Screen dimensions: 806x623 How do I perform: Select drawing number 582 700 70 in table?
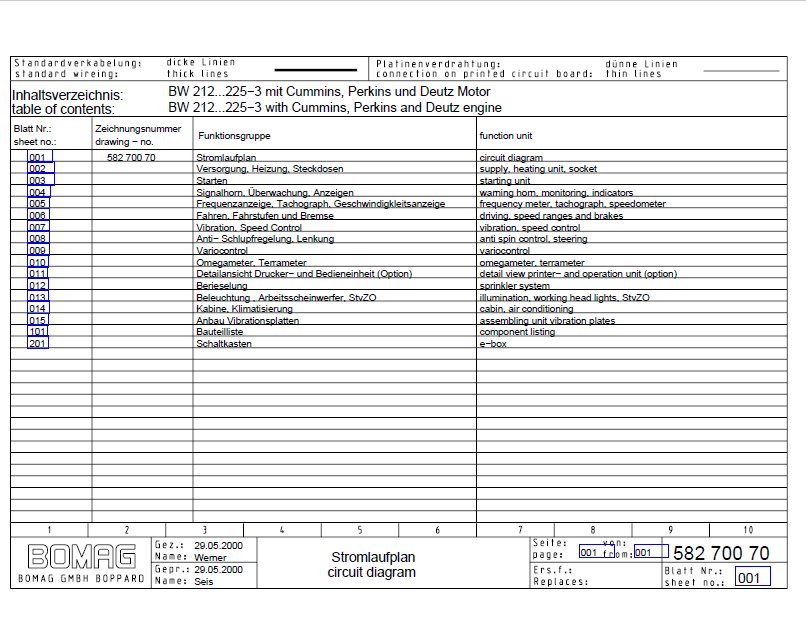[131, 157]
